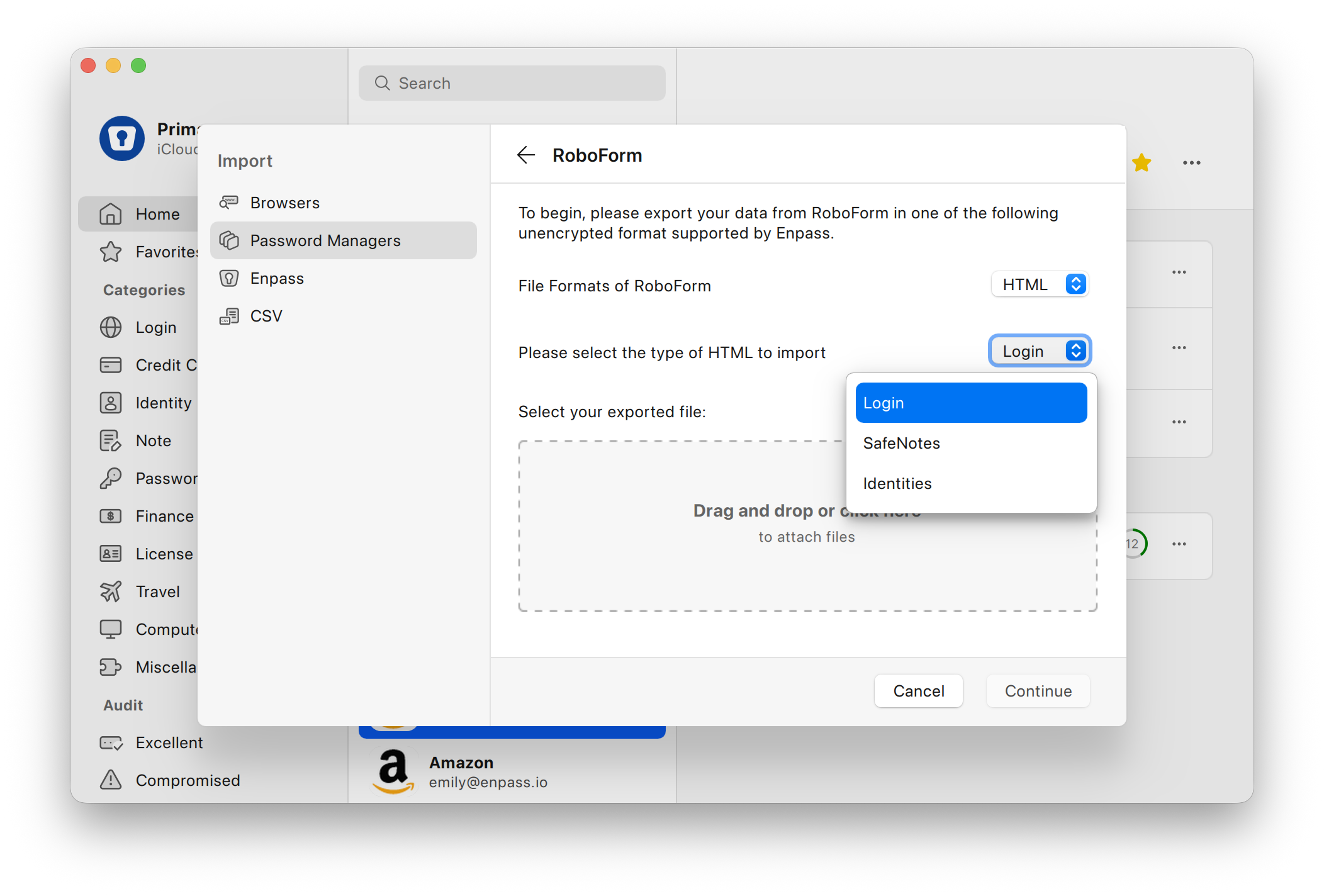Click the Amazon logo thumbnail
The width and height of the screenshot is (1324, 896).
(394, 771)
